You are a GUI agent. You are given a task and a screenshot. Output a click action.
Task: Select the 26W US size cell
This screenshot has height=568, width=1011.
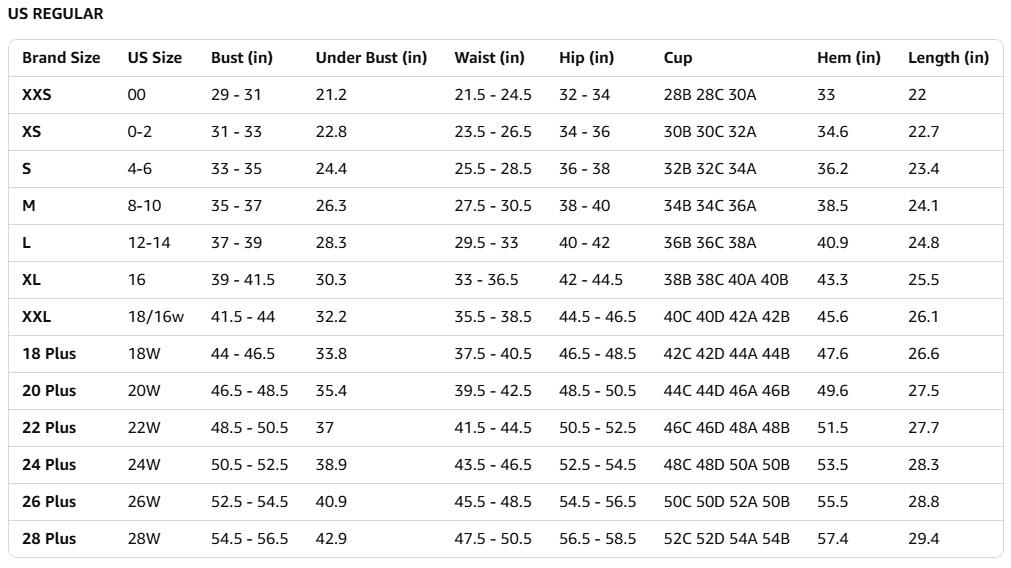(x=144, y=502)
